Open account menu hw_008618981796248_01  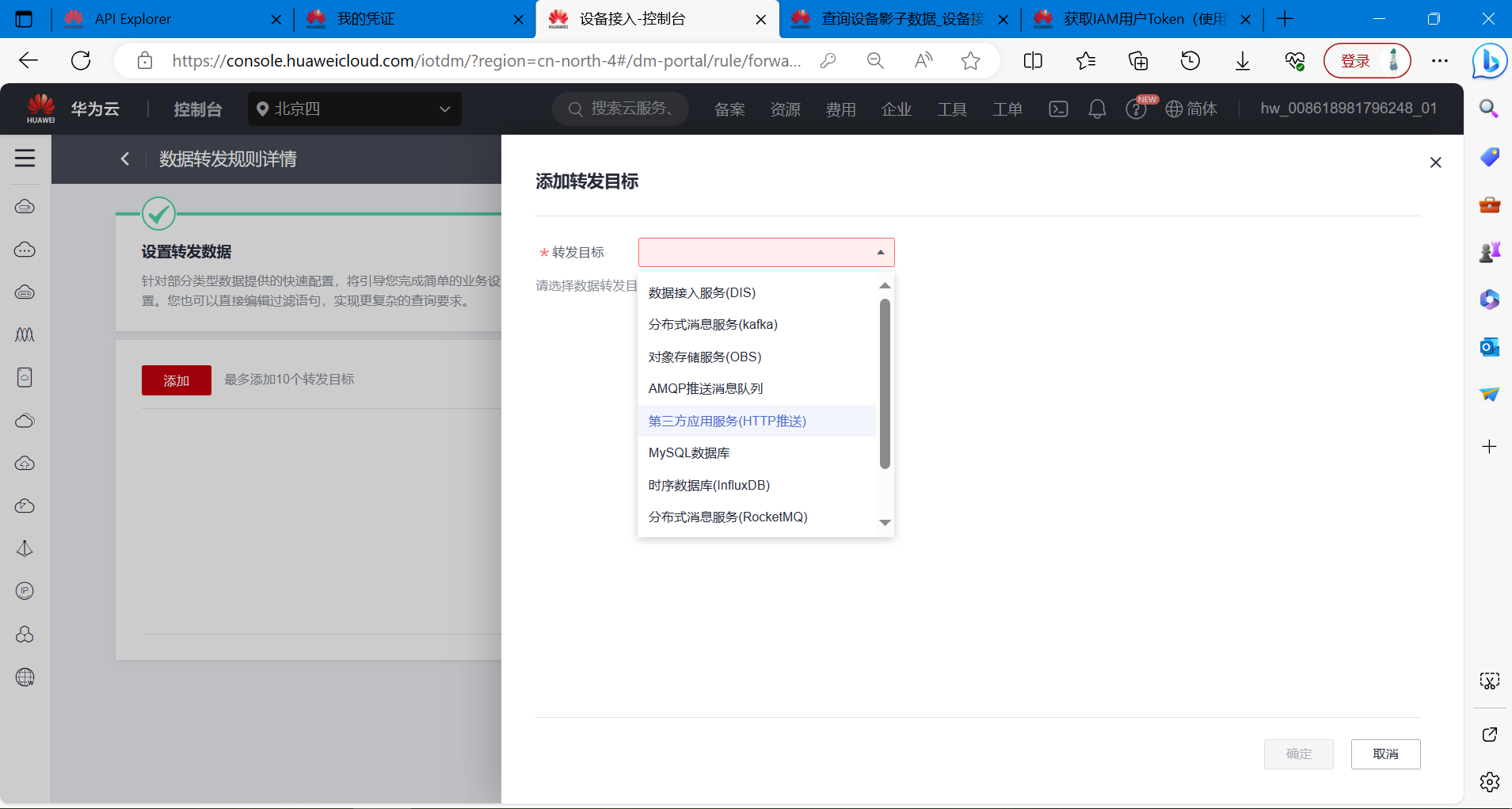pos(1349,108)
